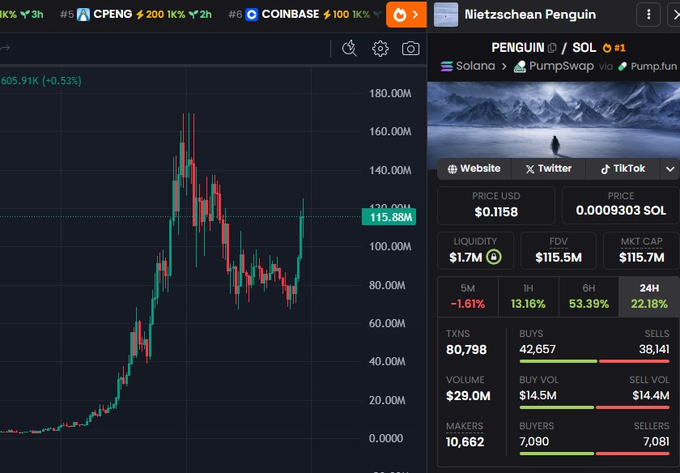The image size is (680, 473).
Task: Click the FDV $115.5M box
Action: point(558,251)
